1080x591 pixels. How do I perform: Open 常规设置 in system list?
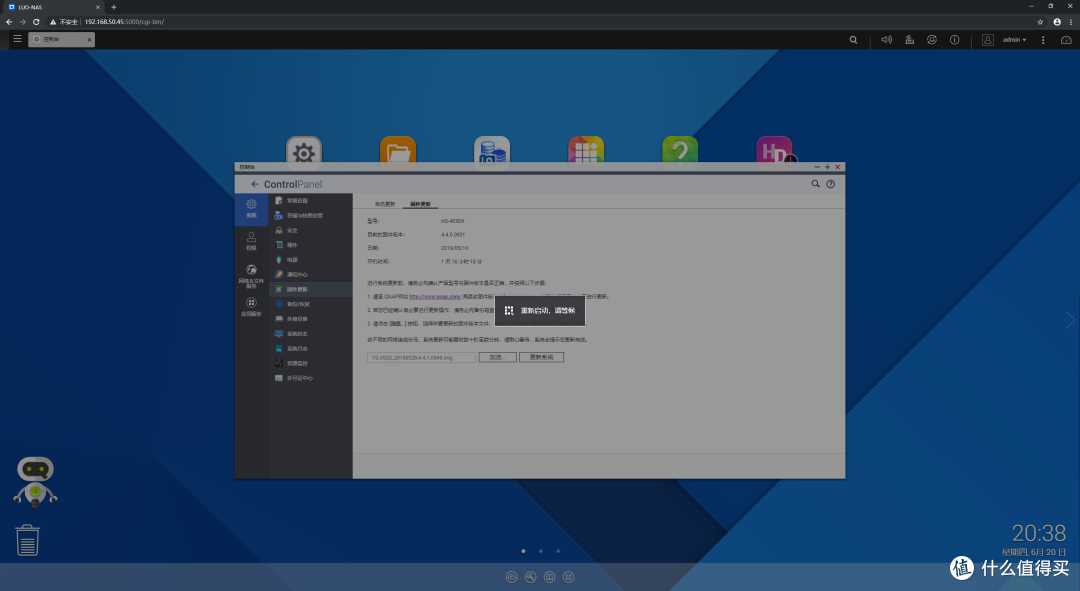pos(311,200)
